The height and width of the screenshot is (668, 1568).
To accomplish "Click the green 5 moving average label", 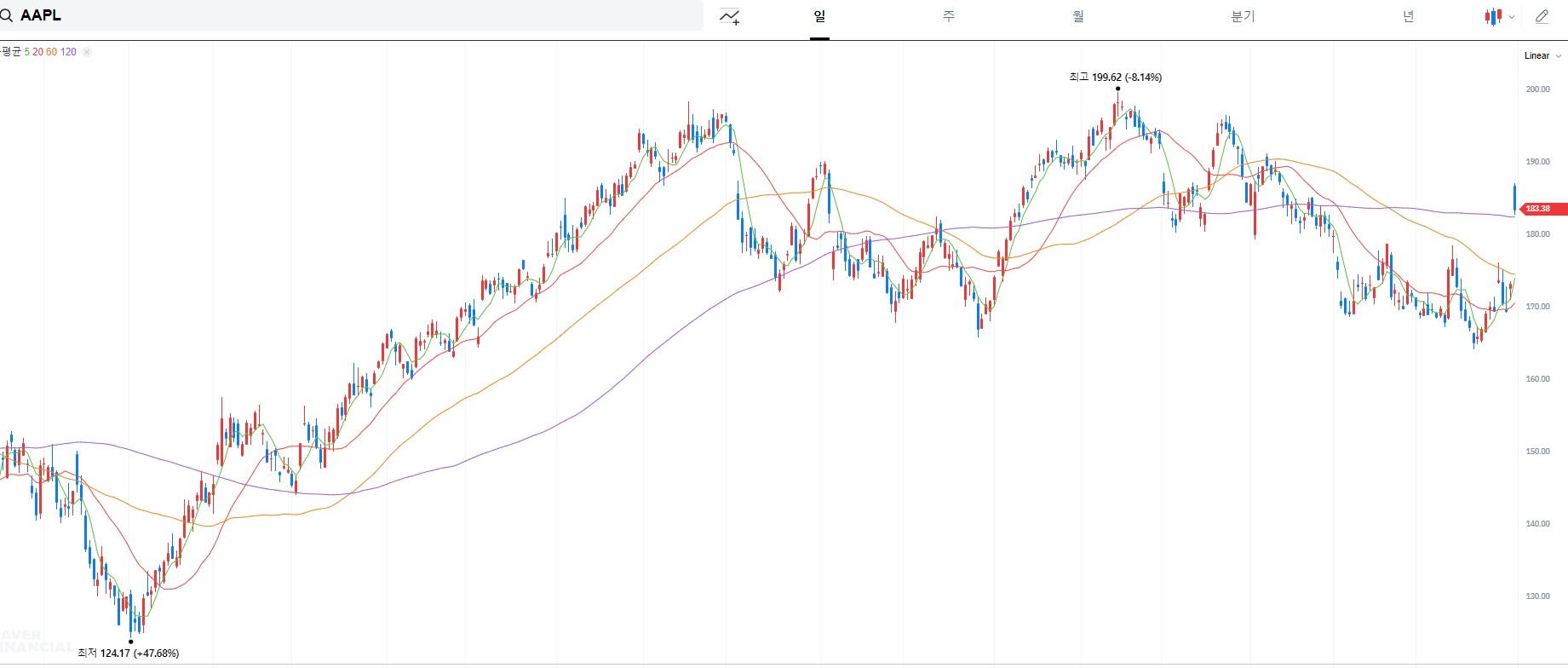I will 27,52.
